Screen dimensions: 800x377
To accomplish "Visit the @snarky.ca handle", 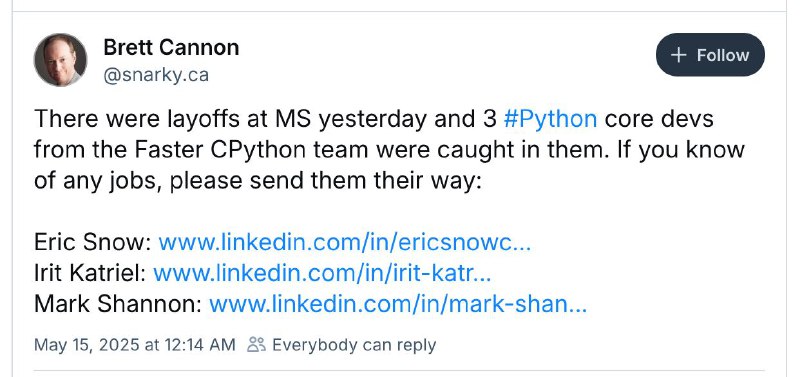I will (156, 76).
